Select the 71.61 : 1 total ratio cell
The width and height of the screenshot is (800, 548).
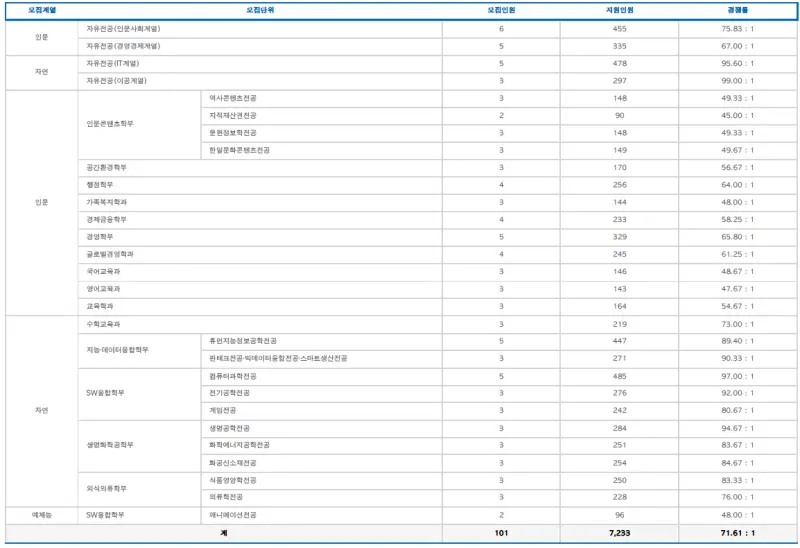click(738, 533)
